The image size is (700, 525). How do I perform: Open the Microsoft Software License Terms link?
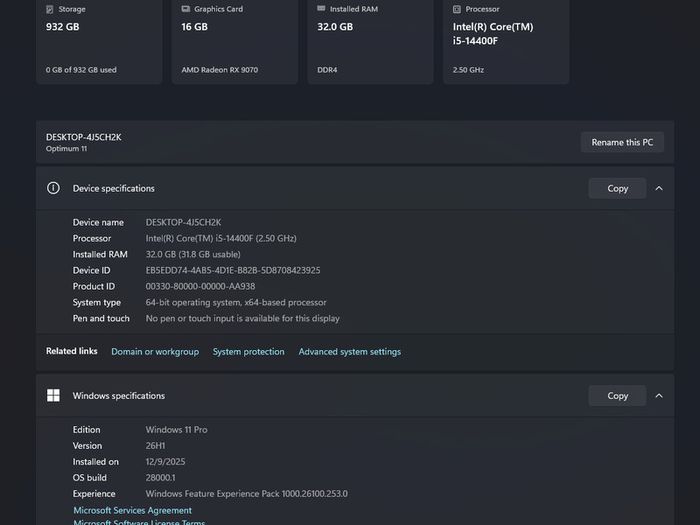coord(139,522)
